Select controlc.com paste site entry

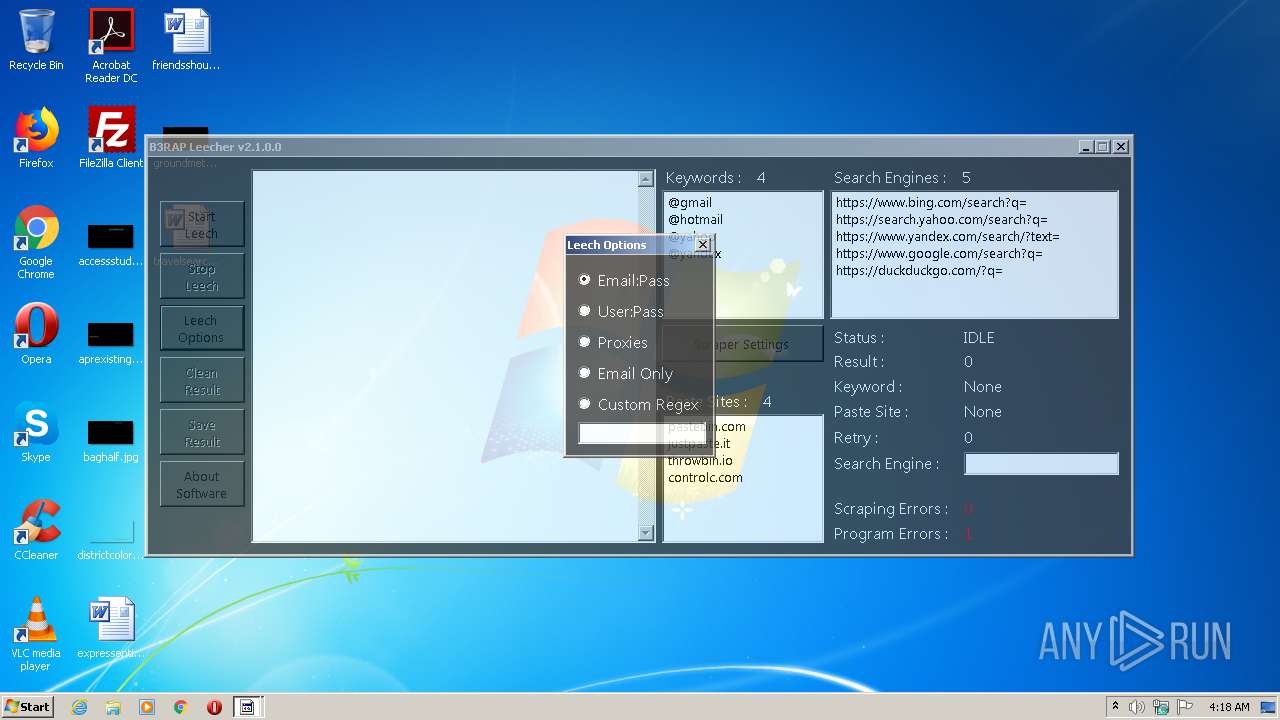pos(705,478)
